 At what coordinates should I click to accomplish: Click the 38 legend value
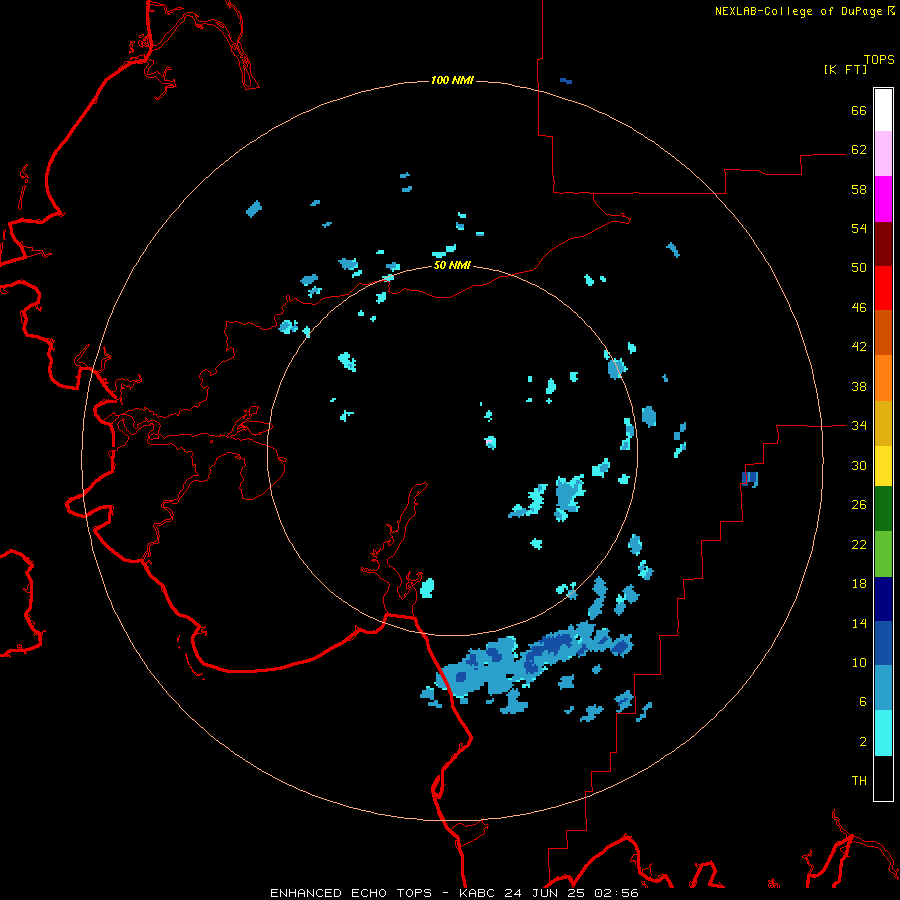pos(859,387)
